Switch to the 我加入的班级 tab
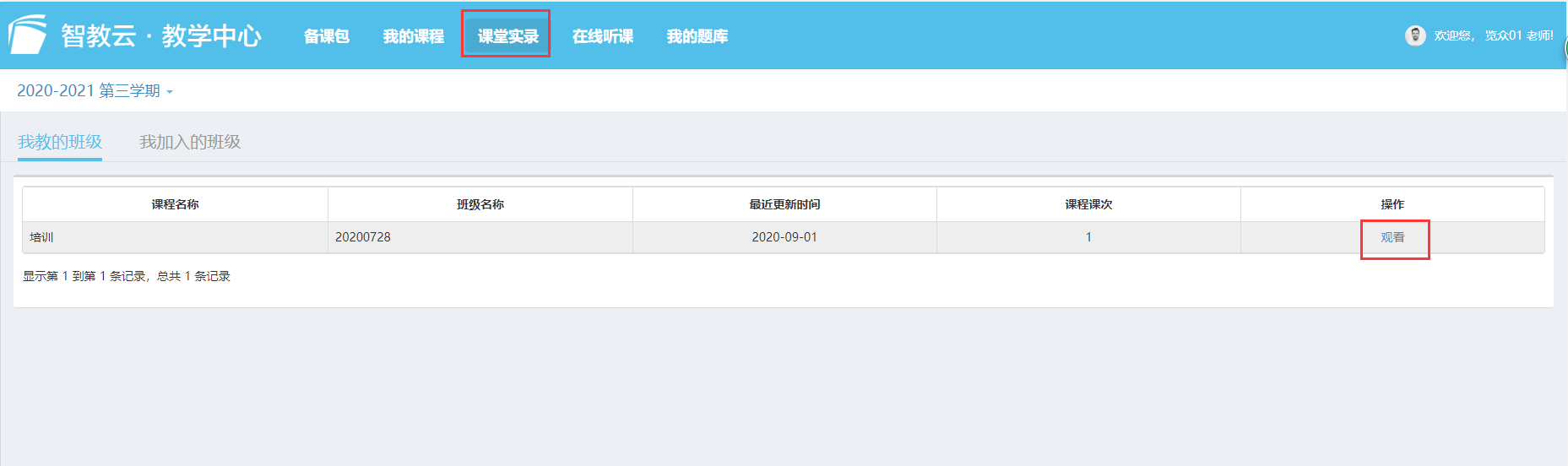Image resolution: width=1568 pixels, height=466 pixels. pyautogui.click(x=190, y=142)
